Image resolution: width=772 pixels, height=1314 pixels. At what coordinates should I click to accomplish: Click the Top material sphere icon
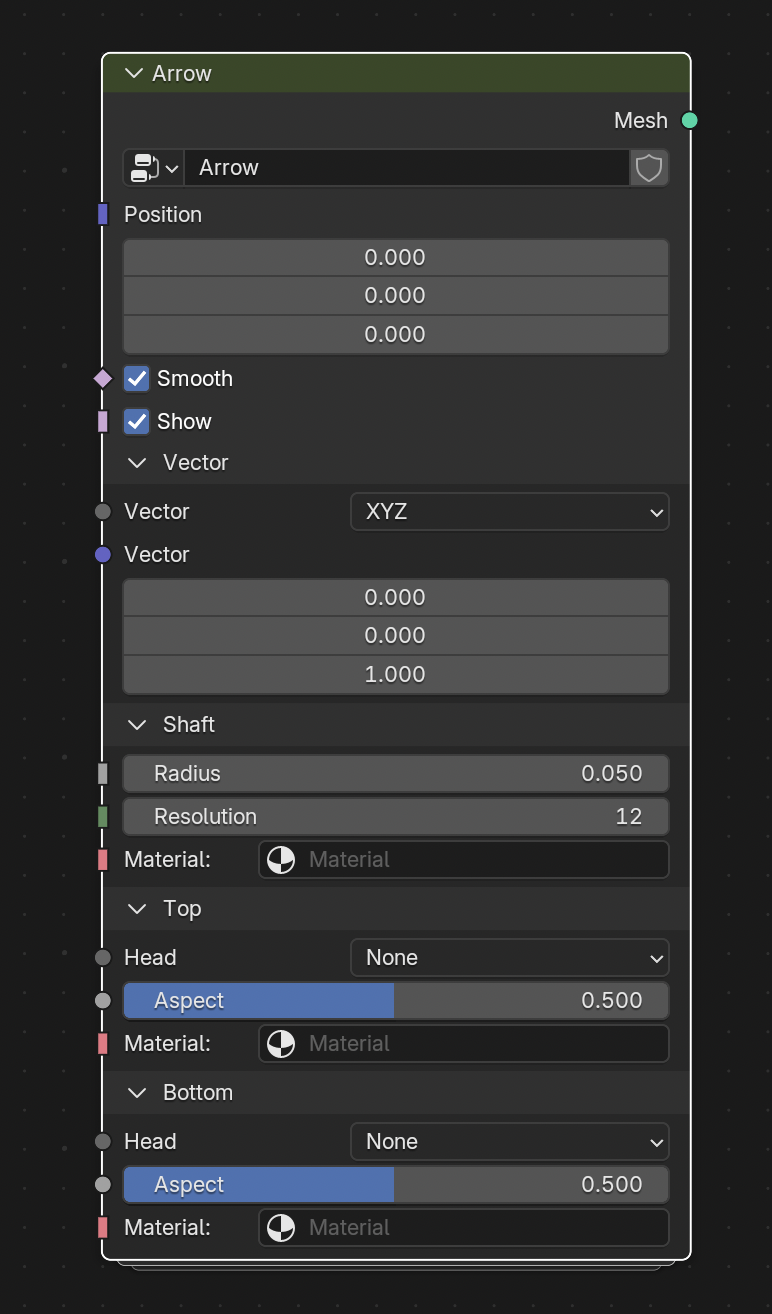281,1044
